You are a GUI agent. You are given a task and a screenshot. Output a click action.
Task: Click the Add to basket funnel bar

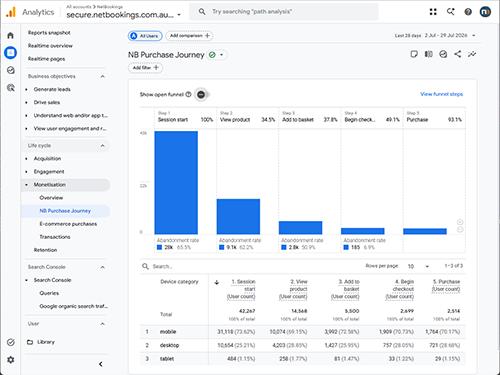[301, 228]
